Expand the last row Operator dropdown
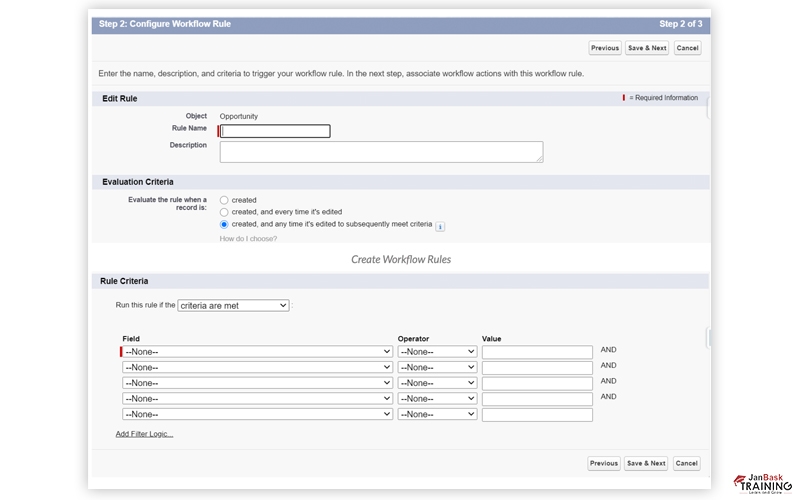The width and height of the screenshot is (800, 500). 437,415
